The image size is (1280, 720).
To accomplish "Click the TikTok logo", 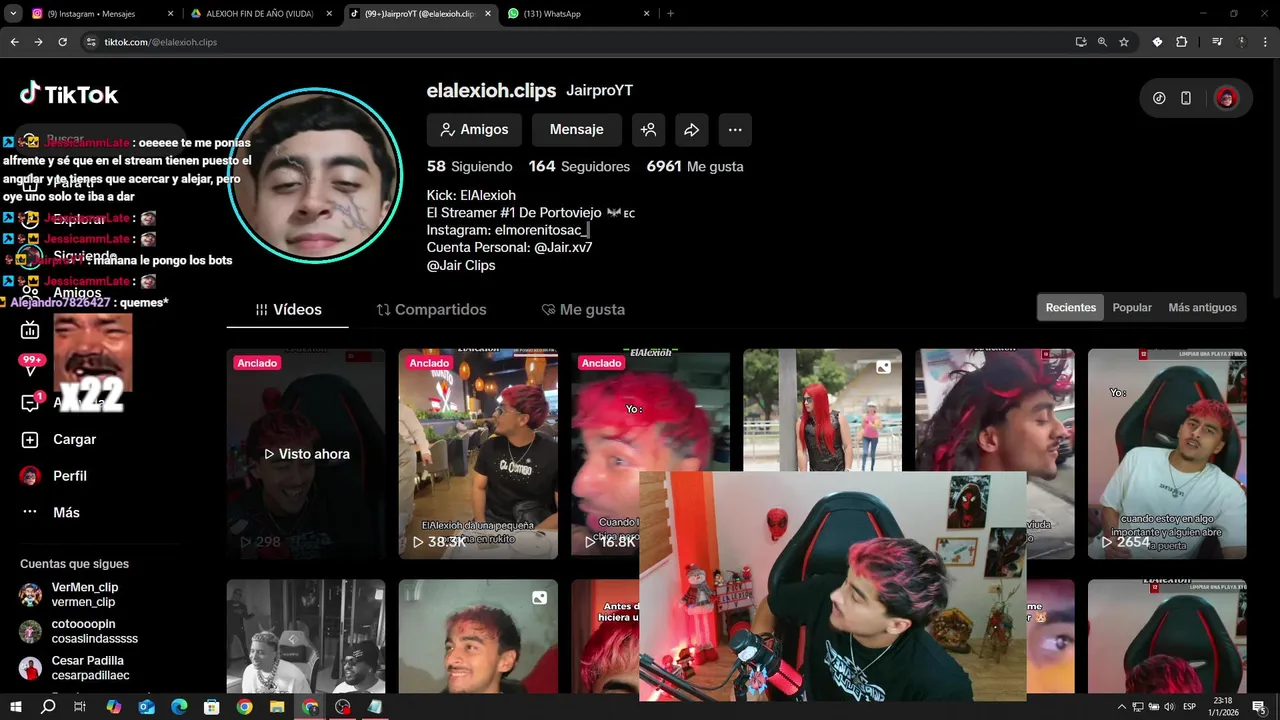I will pyautogui.click(x=69, y=94).
